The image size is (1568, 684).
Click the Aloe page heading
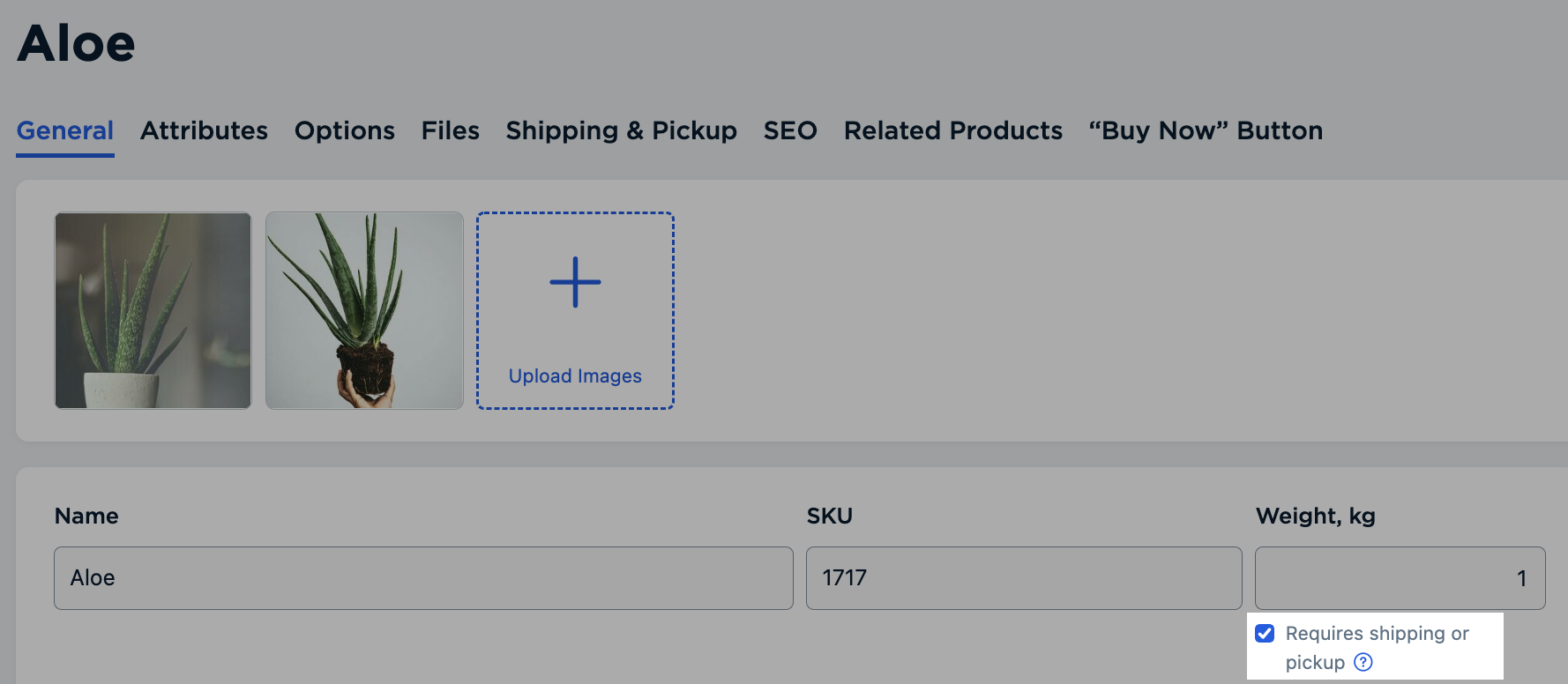[x=76, y=43]
